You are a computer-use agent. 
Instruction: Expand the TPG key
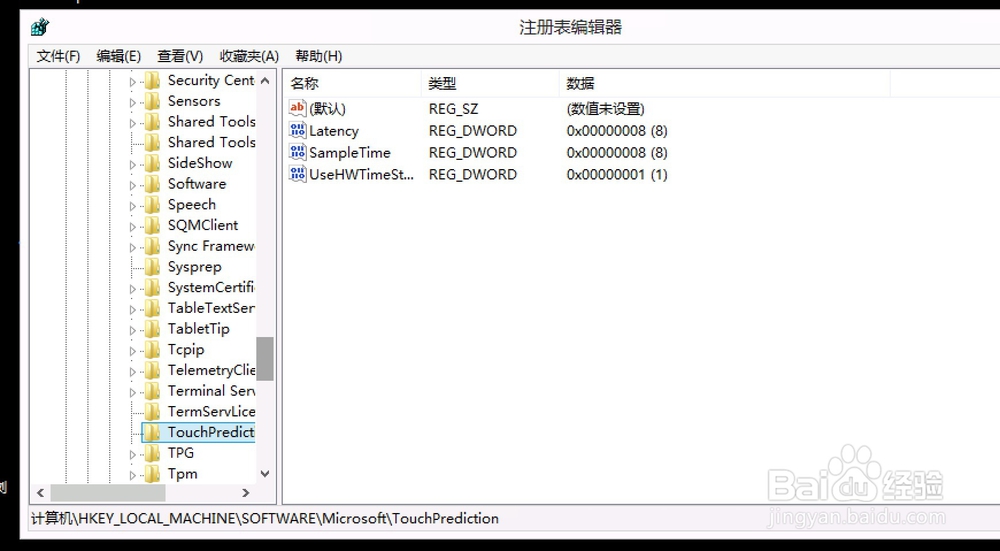133,454
